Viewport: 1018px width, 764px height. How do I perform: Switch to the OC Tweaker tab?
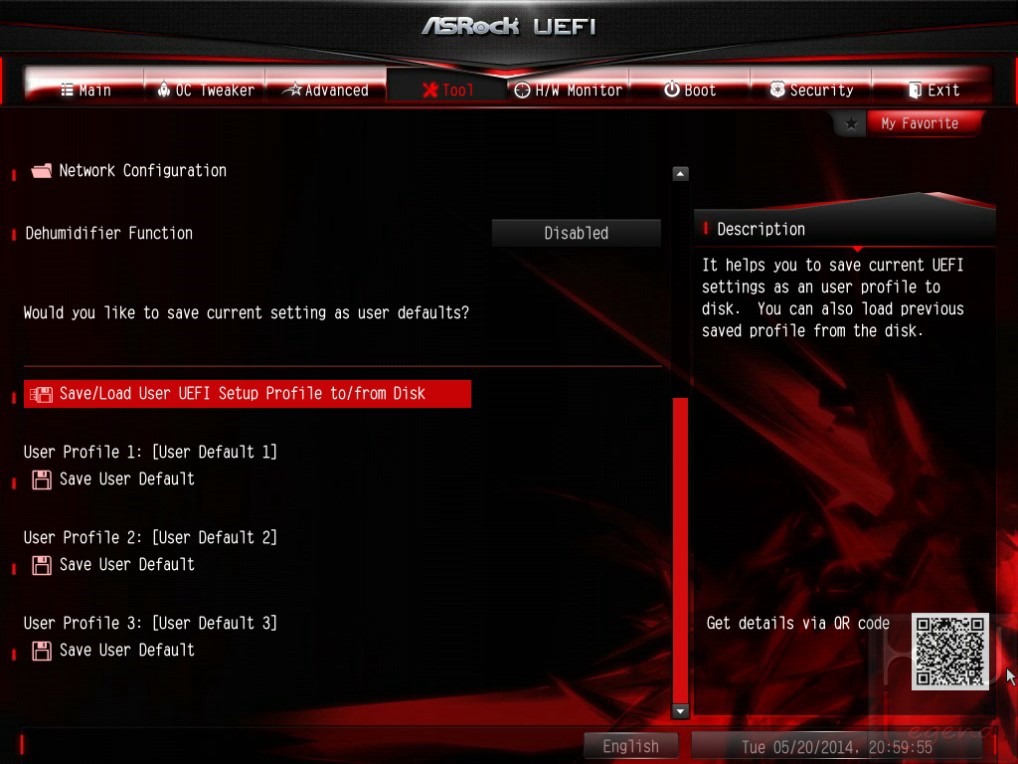(205, 90)
